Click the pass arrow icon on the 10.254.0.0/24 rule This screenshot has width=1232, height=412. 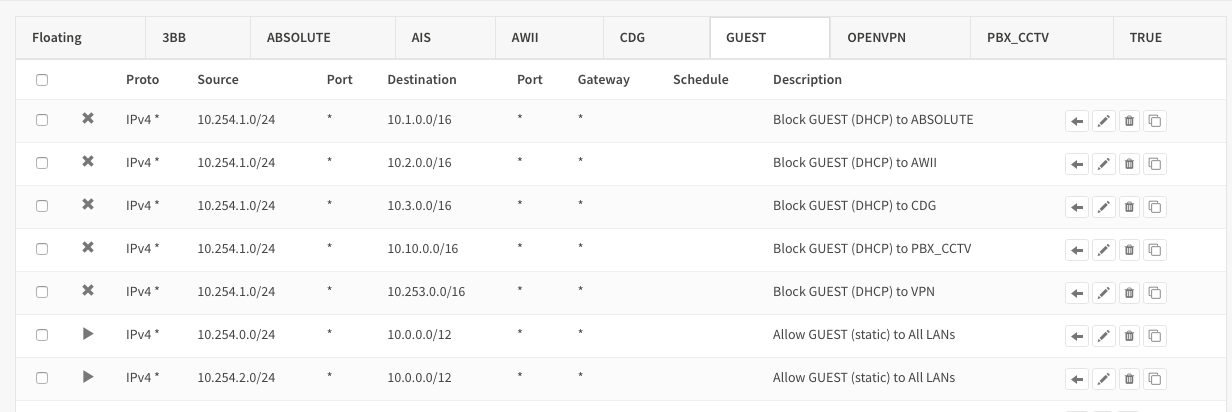point(88,334)
